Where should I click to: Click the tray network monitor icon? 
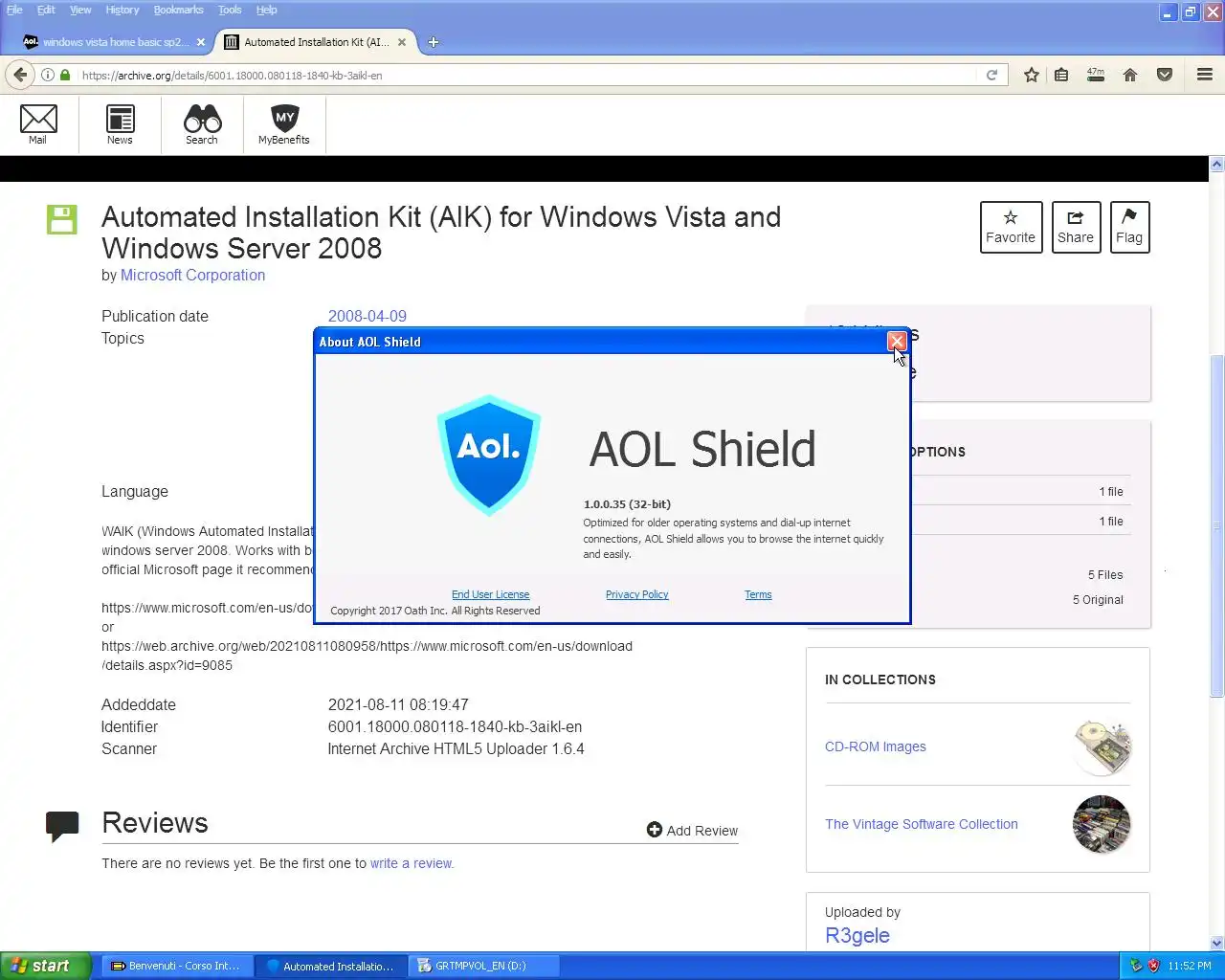(1136, 966)
